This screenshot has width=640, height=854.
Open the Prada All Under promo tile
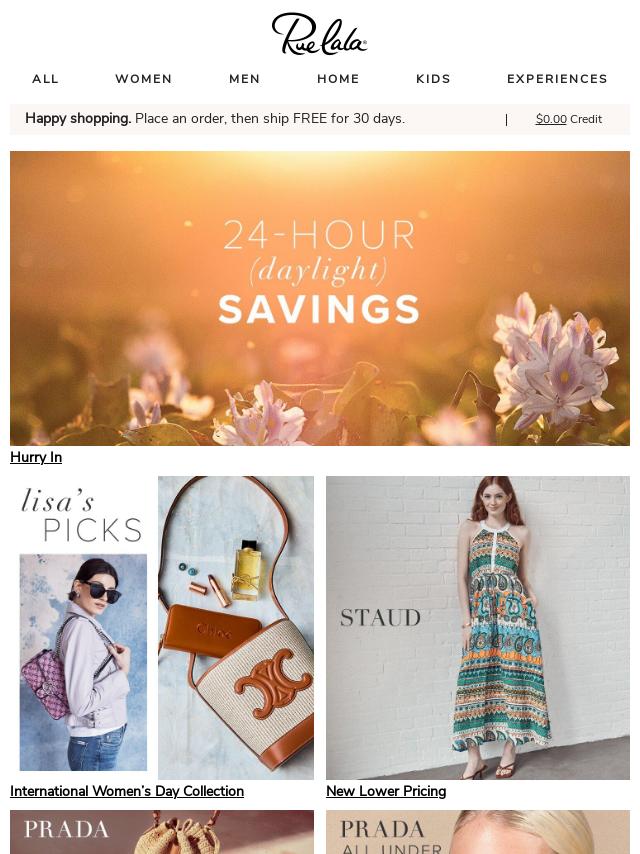[478, 832]
